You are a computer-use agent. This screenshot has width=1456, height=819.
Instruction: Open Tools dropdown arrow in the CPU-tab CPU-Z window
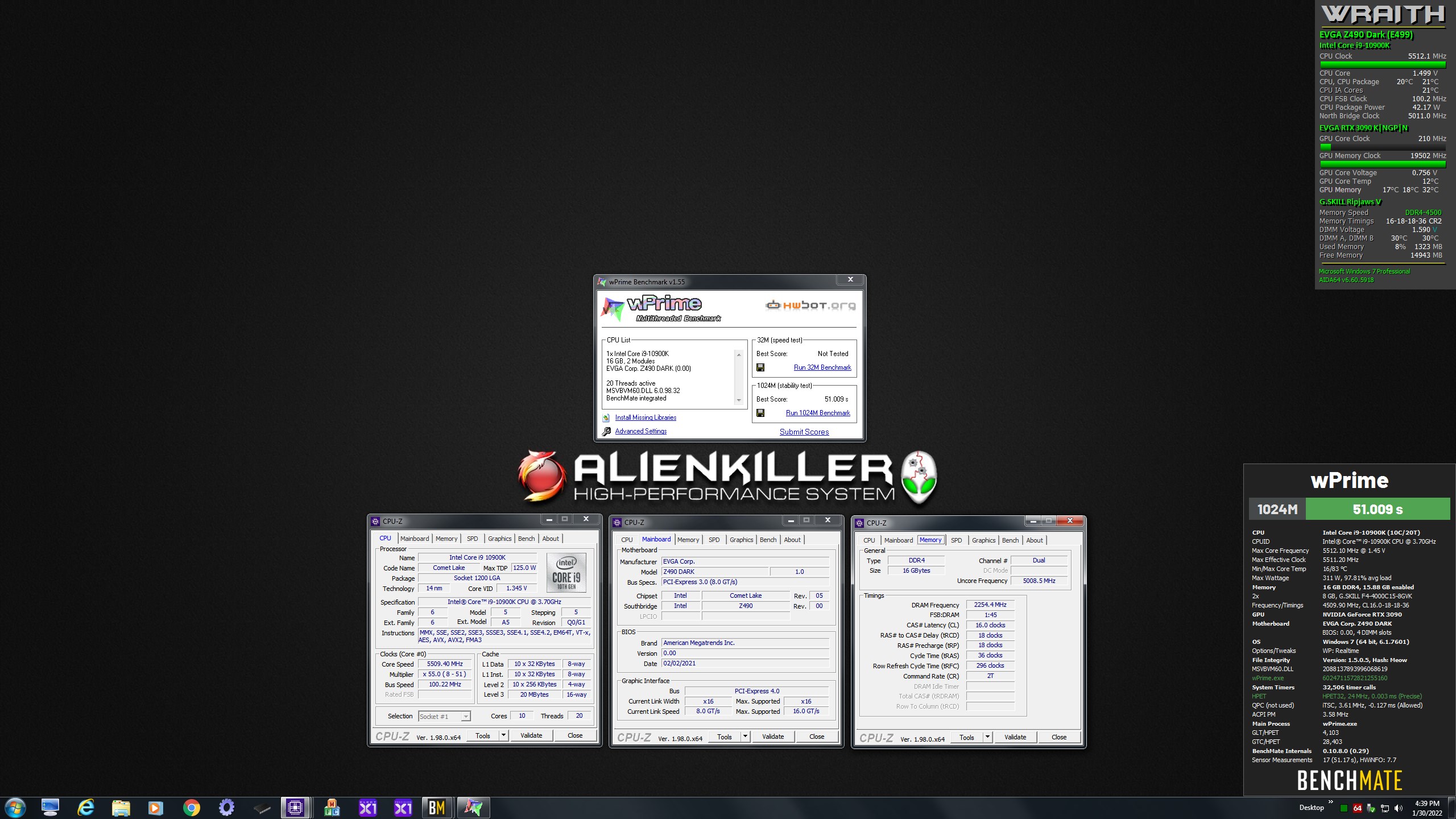(x=503, y=735)
